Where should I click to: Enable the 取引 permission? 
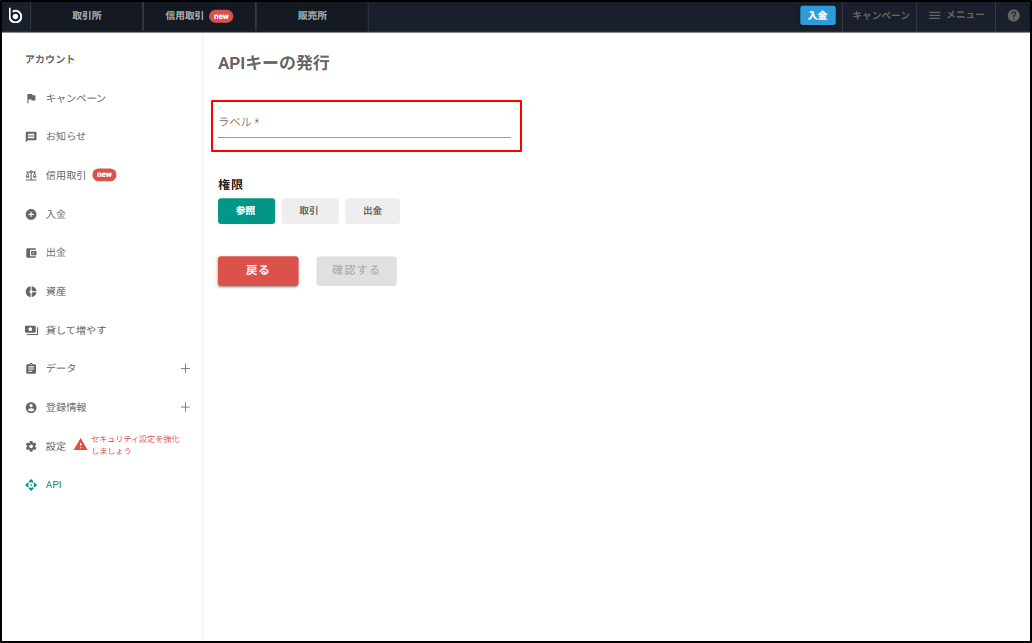point(310,210)
